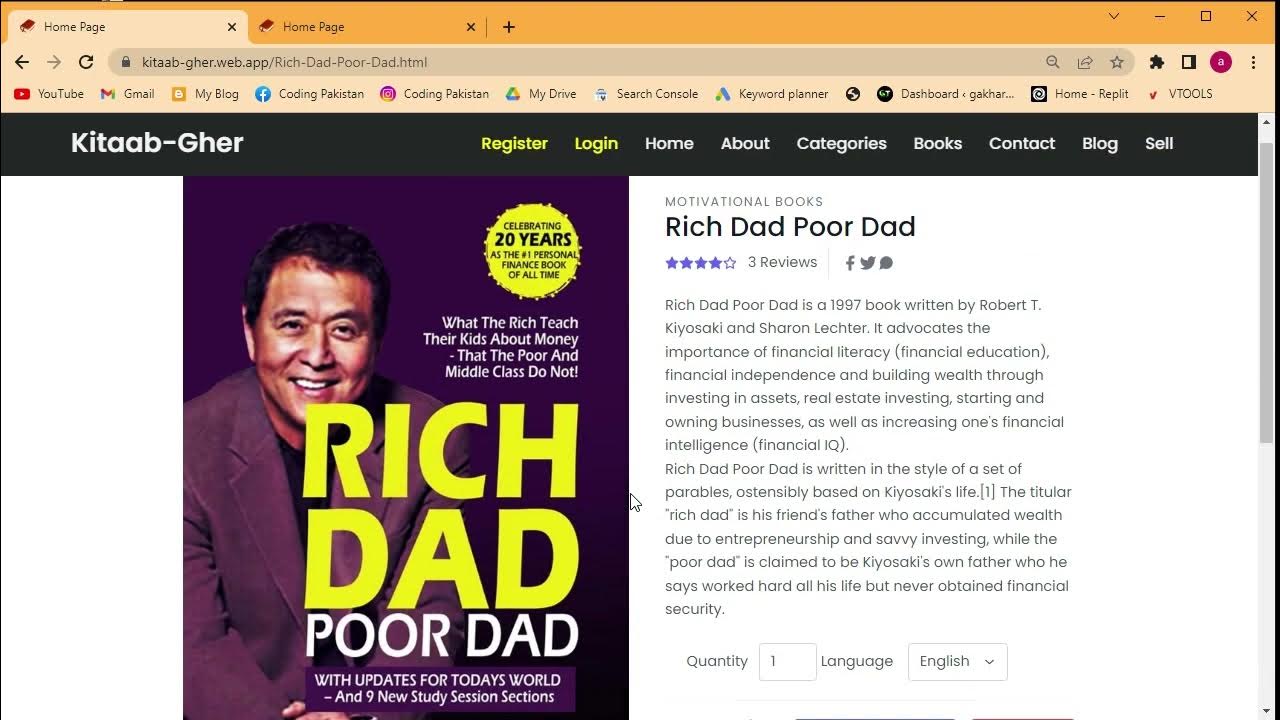Open the My Blog bookmark
Screen dimensions: 1280x720
205,94
